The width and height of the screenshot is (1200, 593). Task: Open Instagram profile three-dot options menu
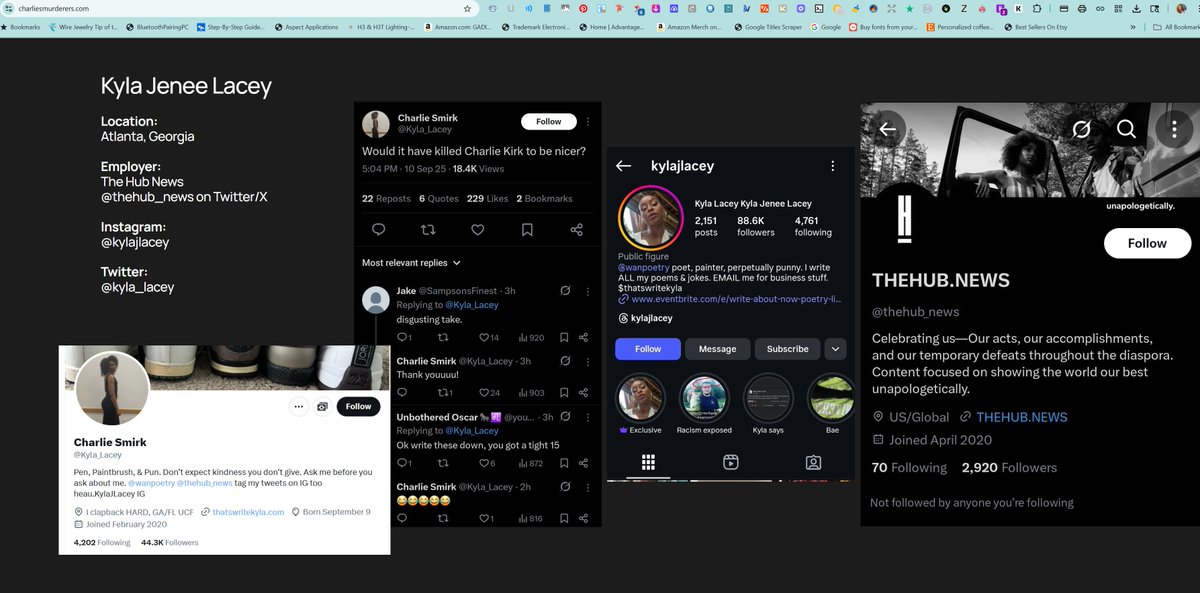click(832, 166)
